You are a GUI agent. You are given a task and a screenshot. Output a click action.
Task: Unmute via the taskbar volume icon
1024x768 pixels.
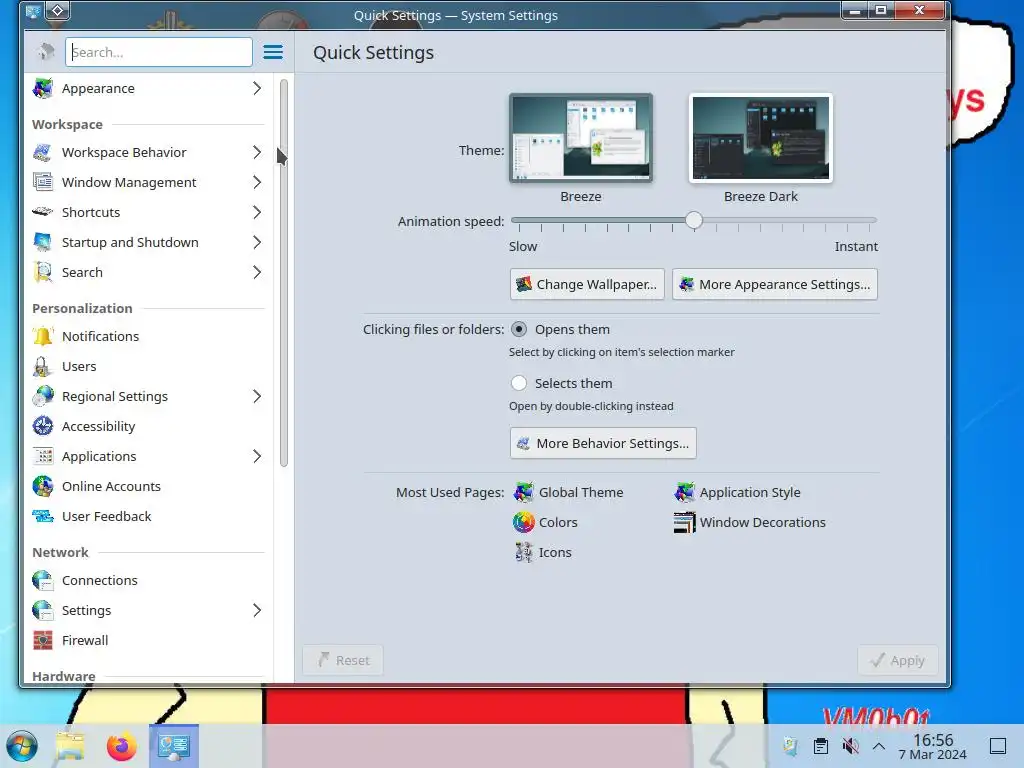[x=850, y=746]
